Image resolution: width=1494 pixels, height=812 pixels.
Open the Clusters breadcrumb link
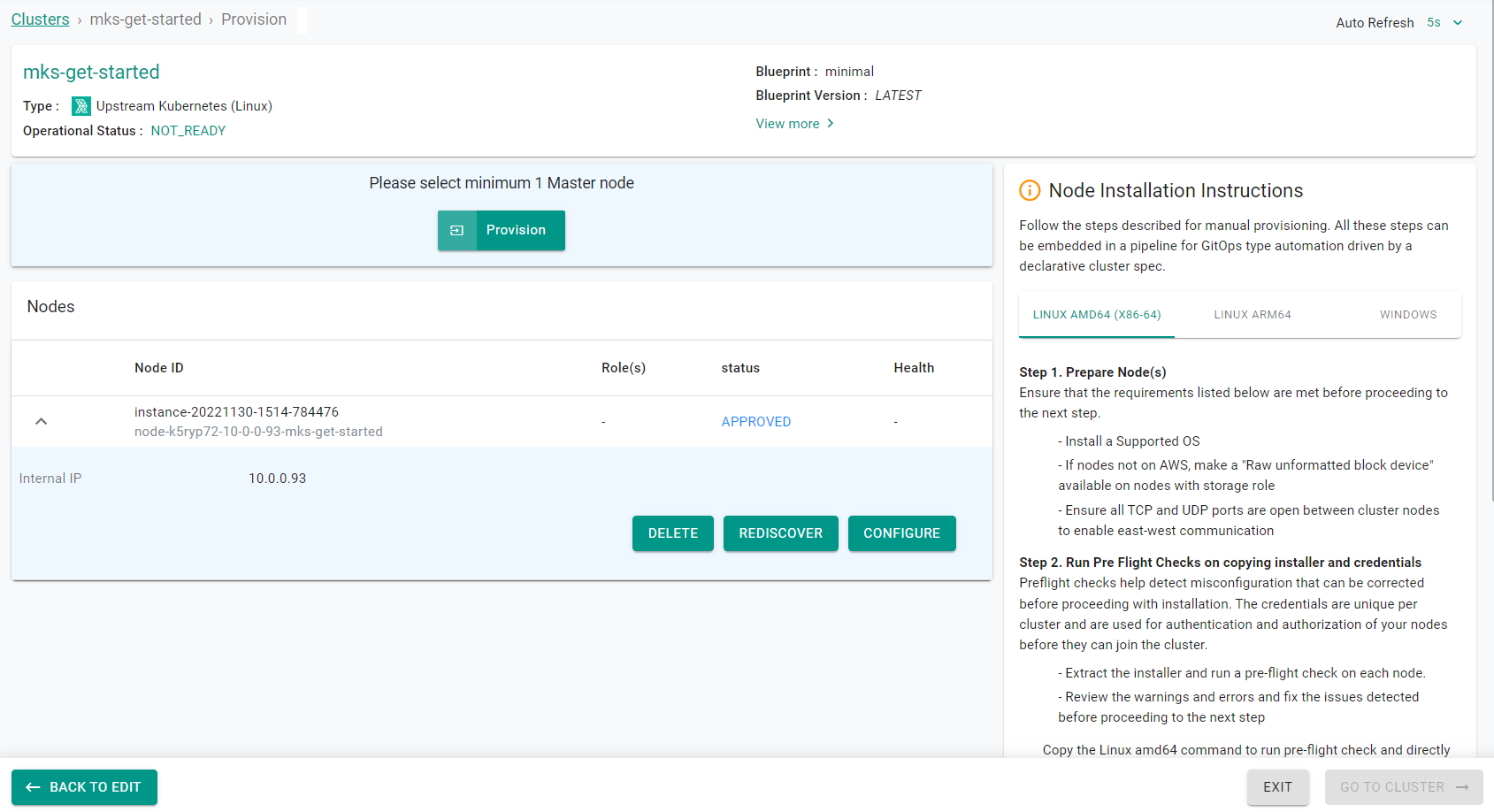[x=40, y=19]
